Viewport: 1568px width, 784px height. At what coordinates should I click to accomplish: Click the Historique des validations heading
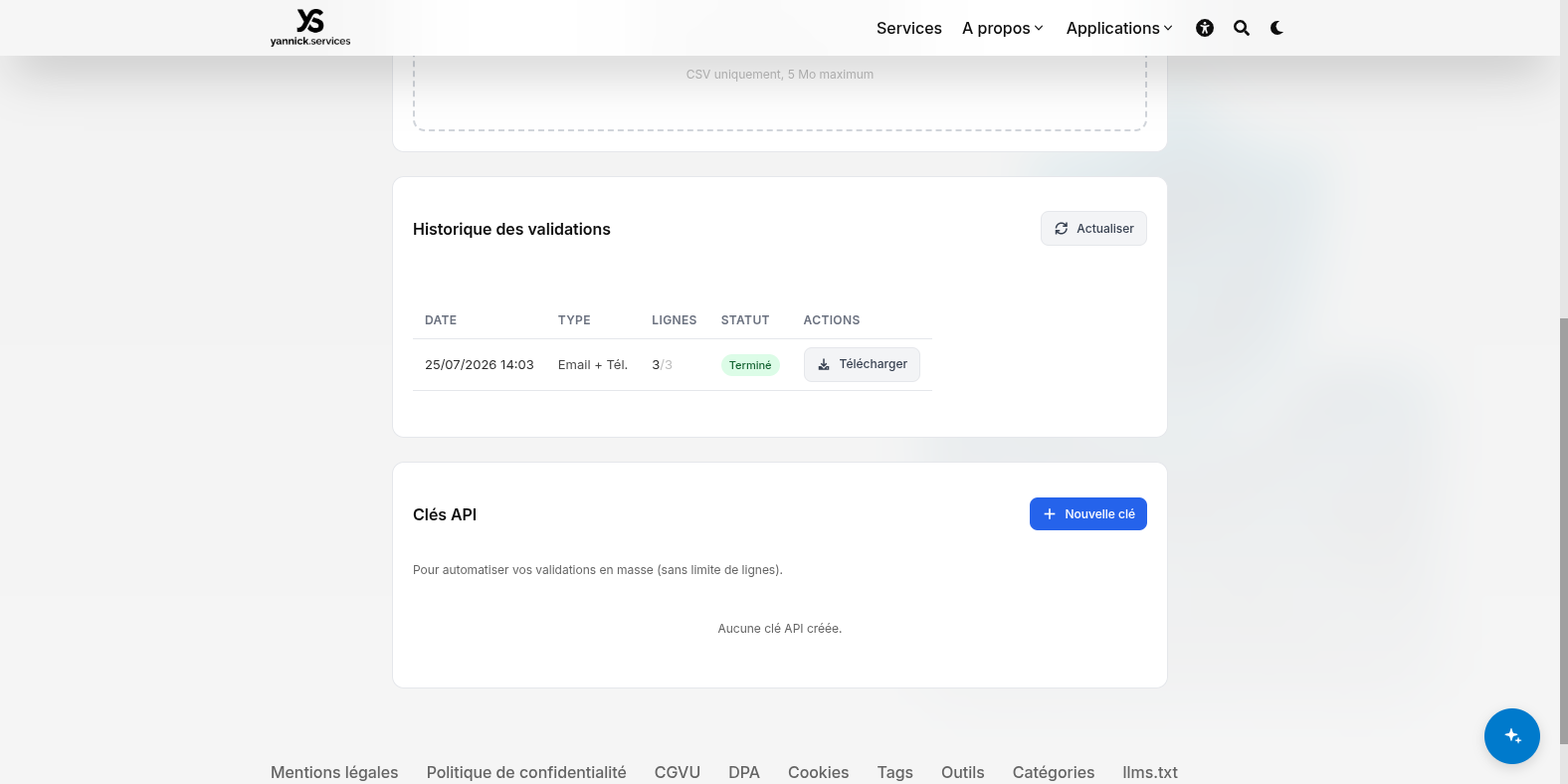click(x=511, y=229)
